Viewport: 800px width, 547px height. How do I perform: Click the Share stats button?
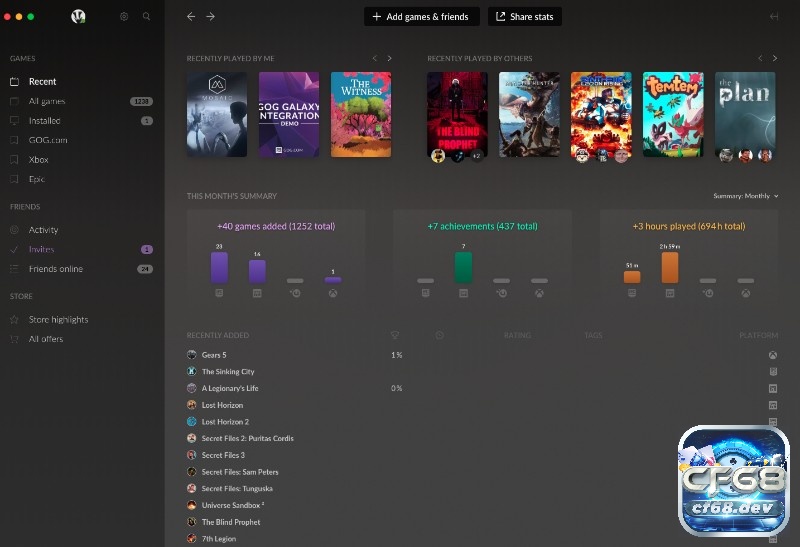point(524,16)
